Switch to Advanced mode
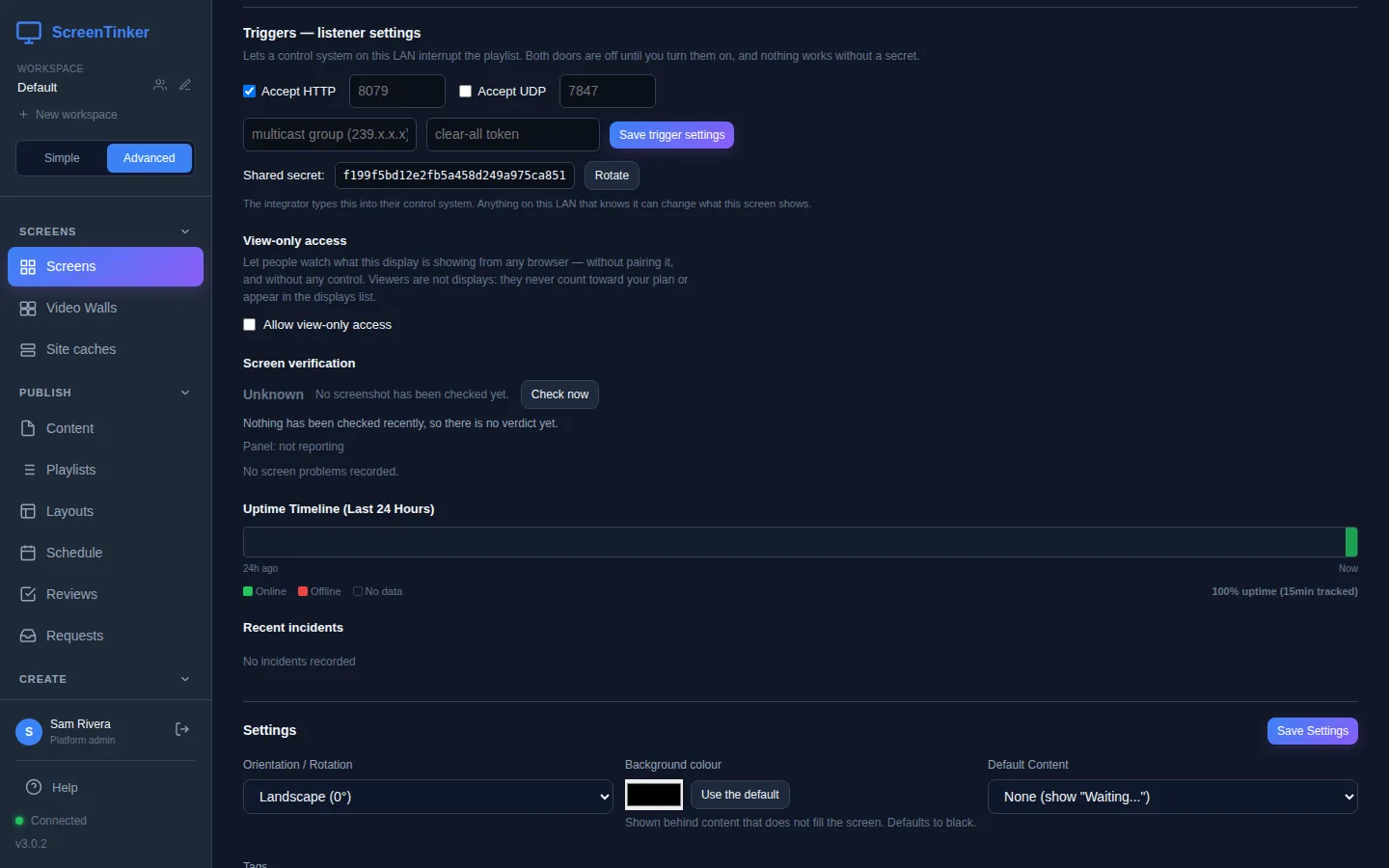Image resolution: width=1389 pixels, height=868 pixels. tap(150, 158)
